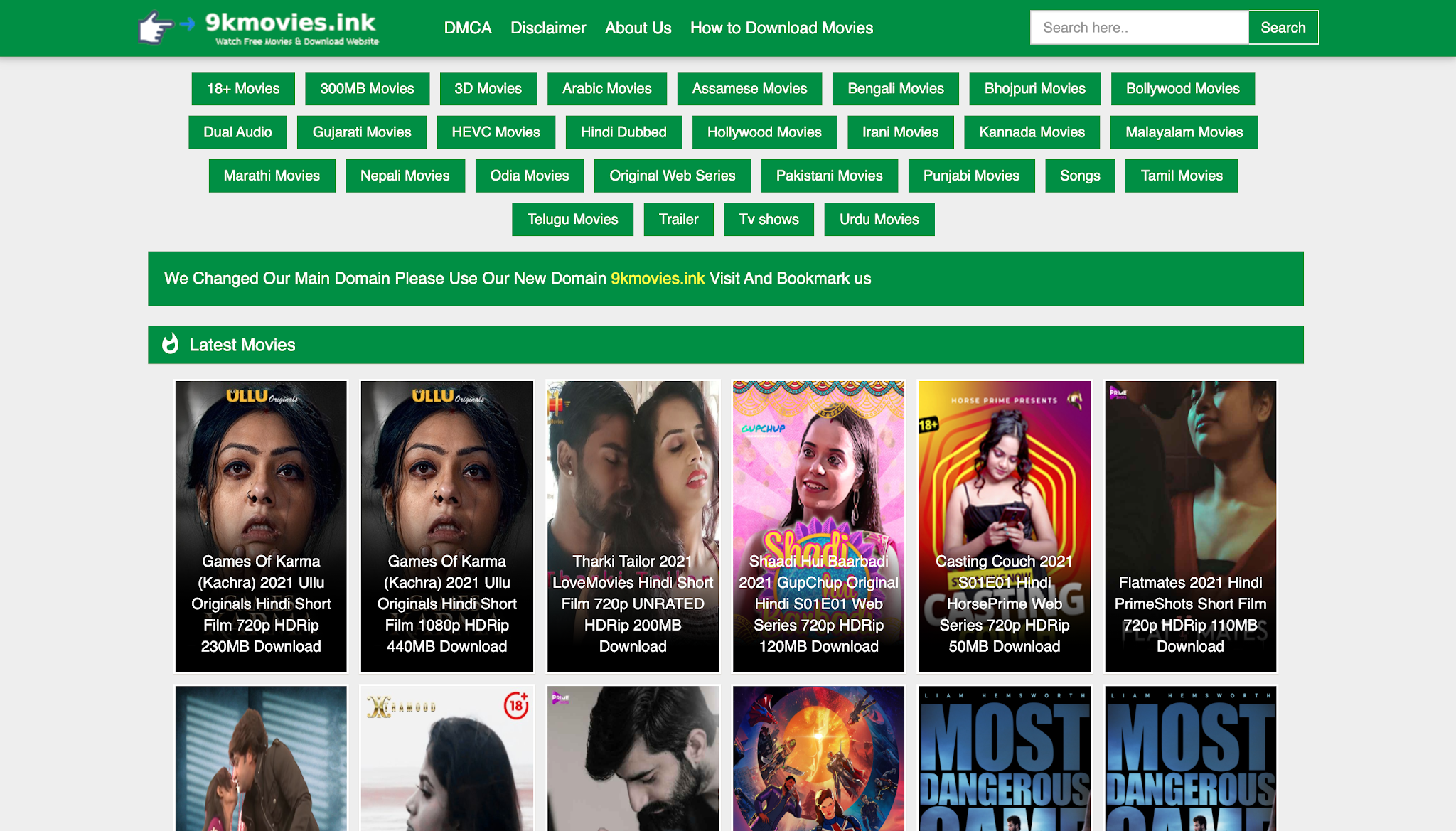Open Games Of Karma 1080p 440MB poster
This screenshot has width=1456, height=831.
pyautogui.click(x=447, y=526)
